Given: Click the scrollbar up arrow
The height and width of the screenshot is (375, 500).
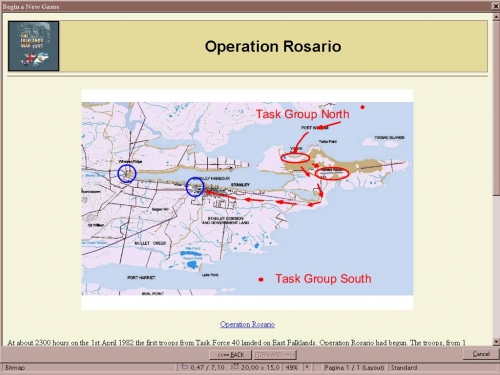Looking at the screenshot, I should [497, 17].
